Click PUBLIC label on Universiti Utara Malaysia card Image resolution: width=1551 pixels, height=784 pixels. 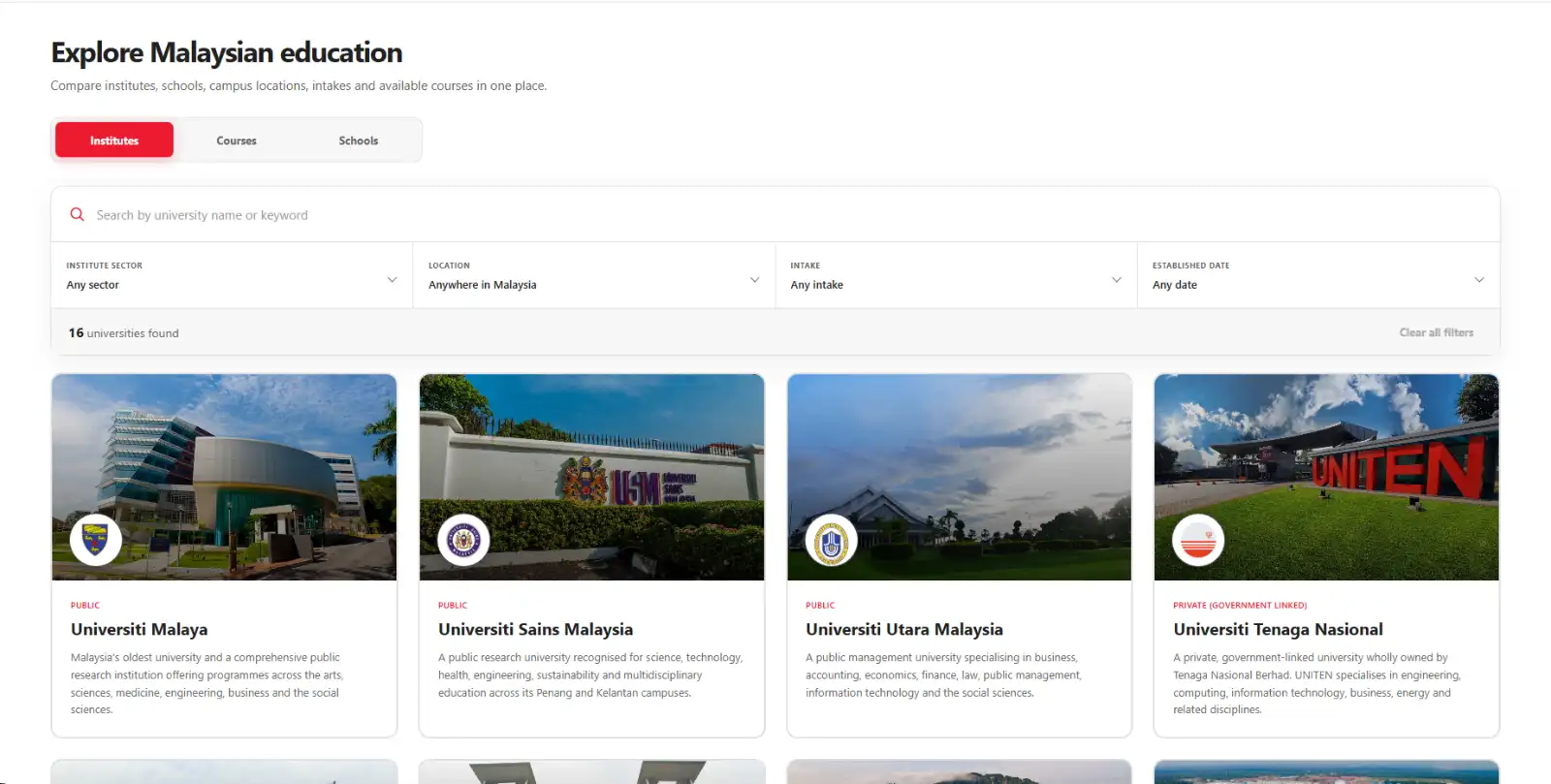tap(820, 605)
